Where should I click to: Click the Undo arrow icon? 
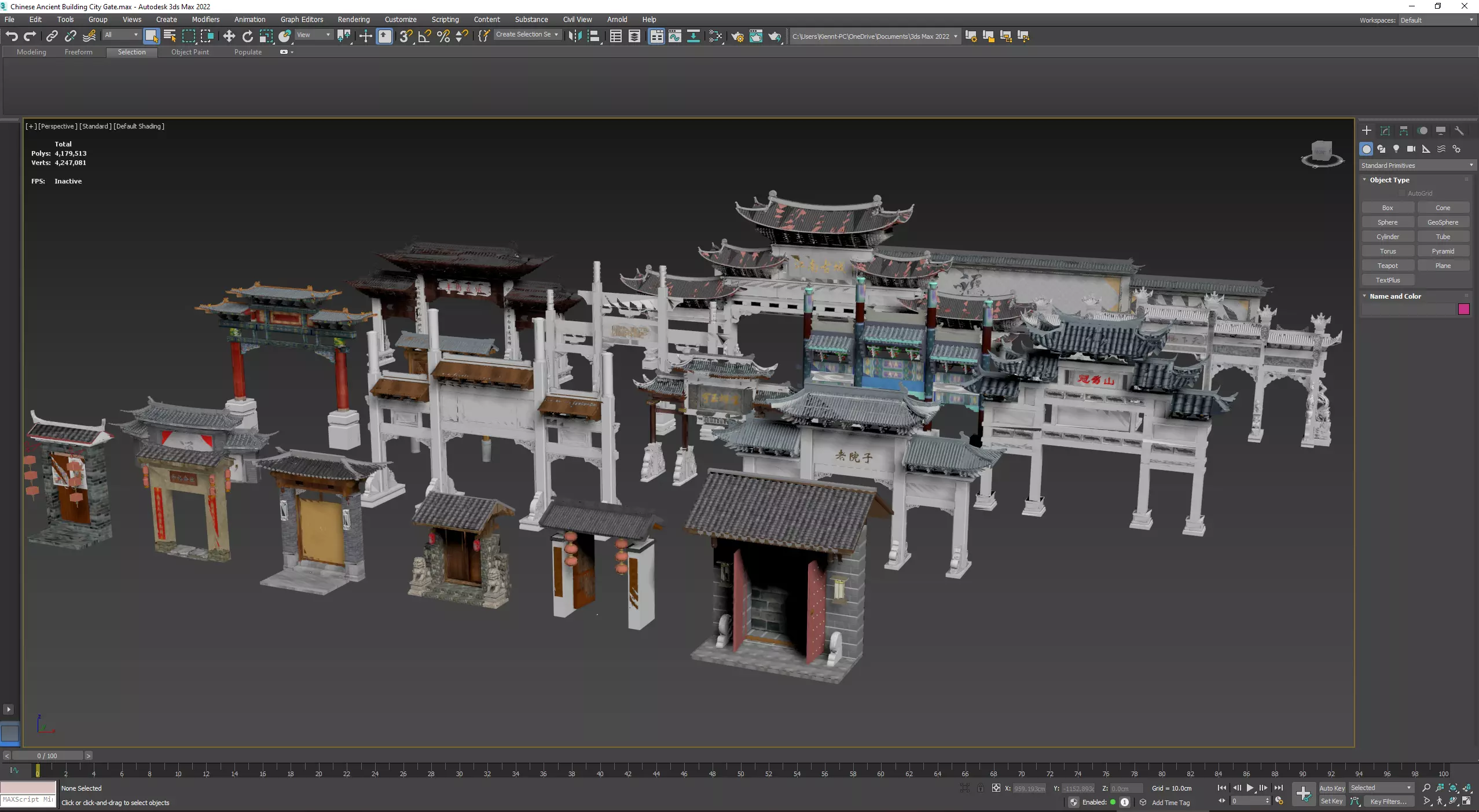click(x=12, y=36)
